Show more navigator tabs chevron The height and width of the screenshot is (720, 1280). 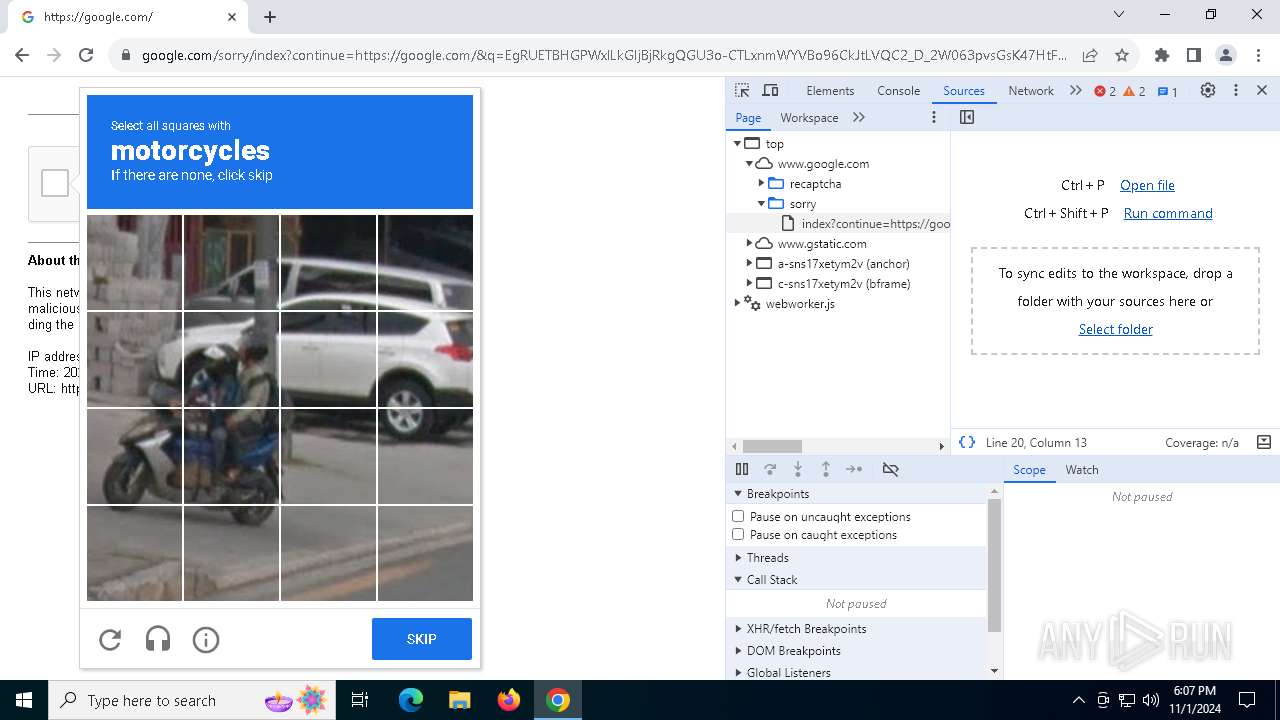(859, 117)
